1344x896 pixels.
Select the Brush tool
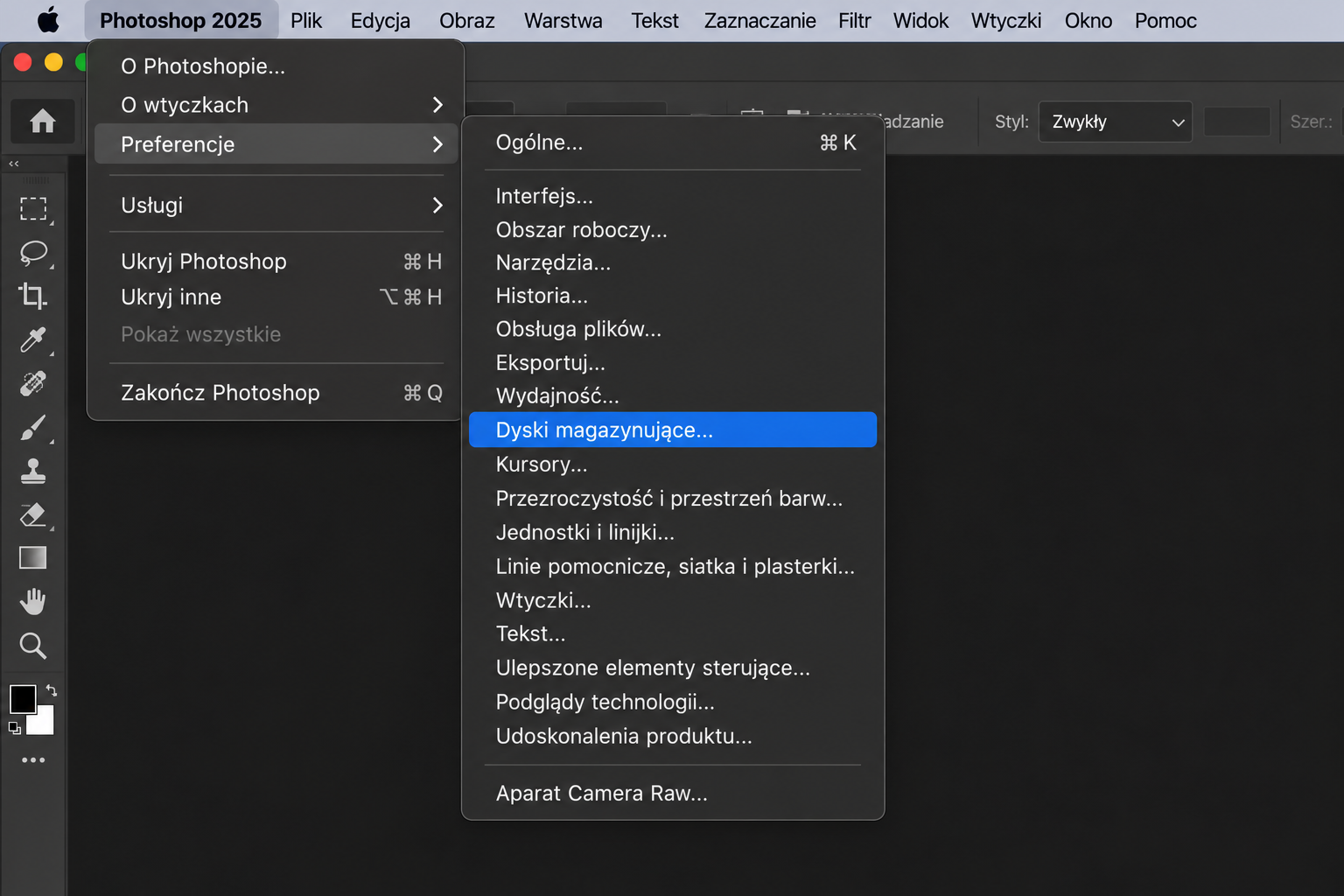click(33, 428)
